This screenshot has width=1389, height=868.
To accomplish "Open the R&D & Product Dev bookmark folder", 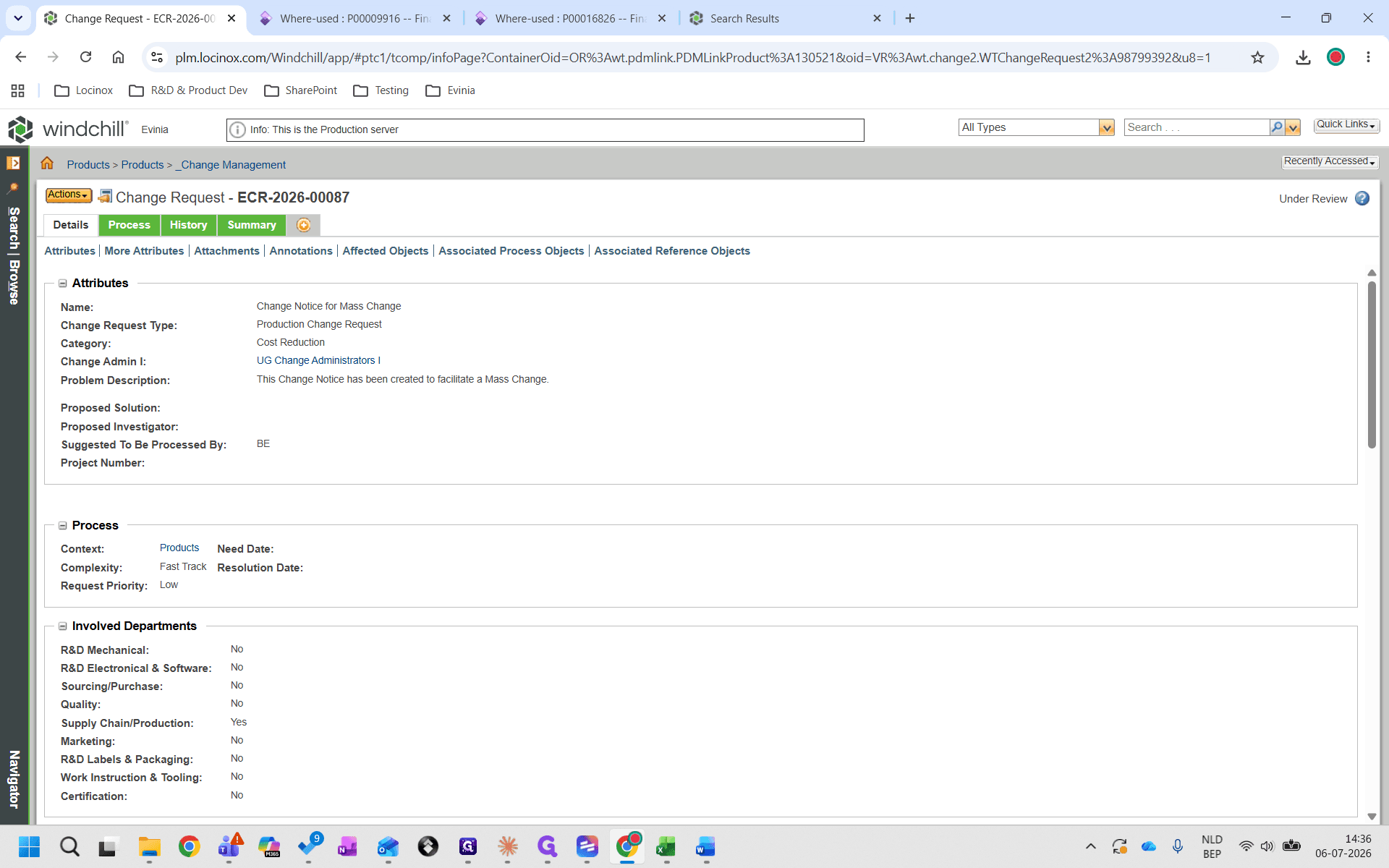I will [x=188, y=90].
